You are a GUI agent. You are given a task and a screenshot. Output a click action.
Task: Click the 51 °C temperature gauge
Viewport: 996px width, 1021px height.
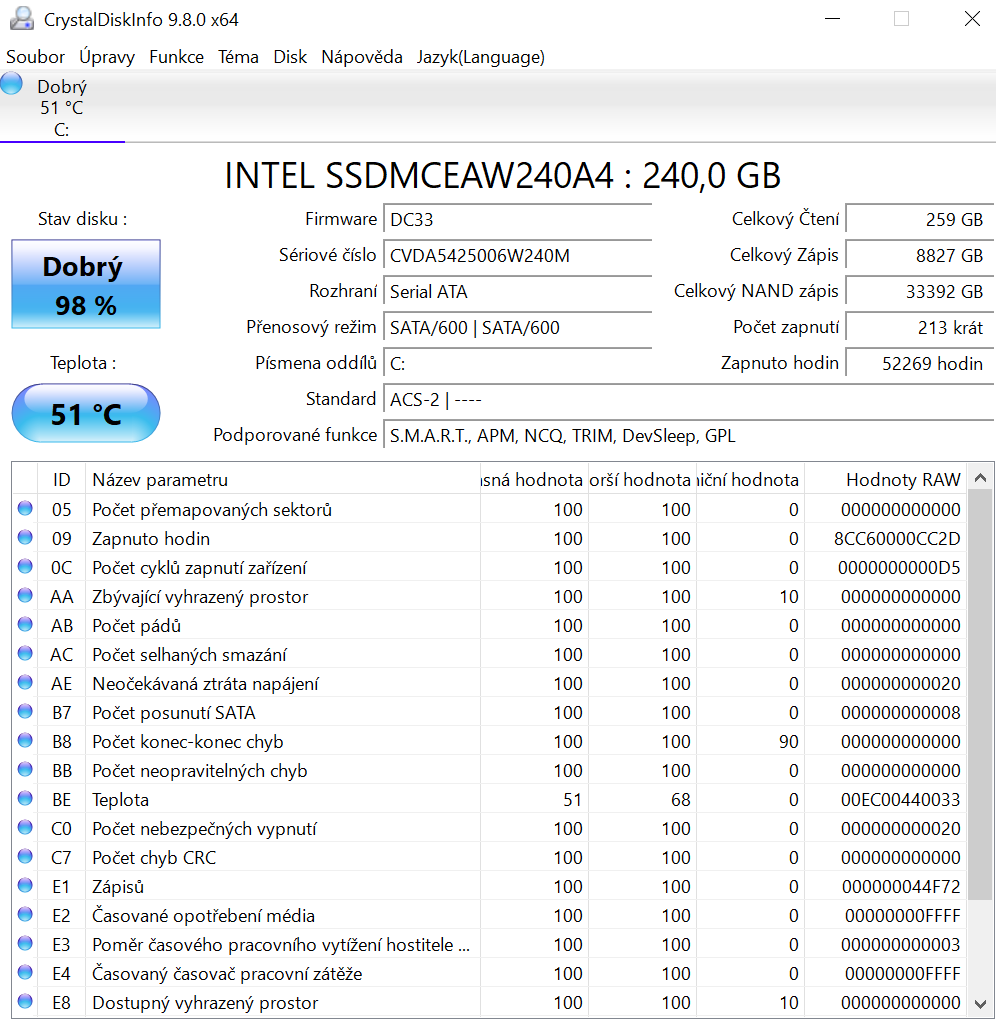coord(85,412)
